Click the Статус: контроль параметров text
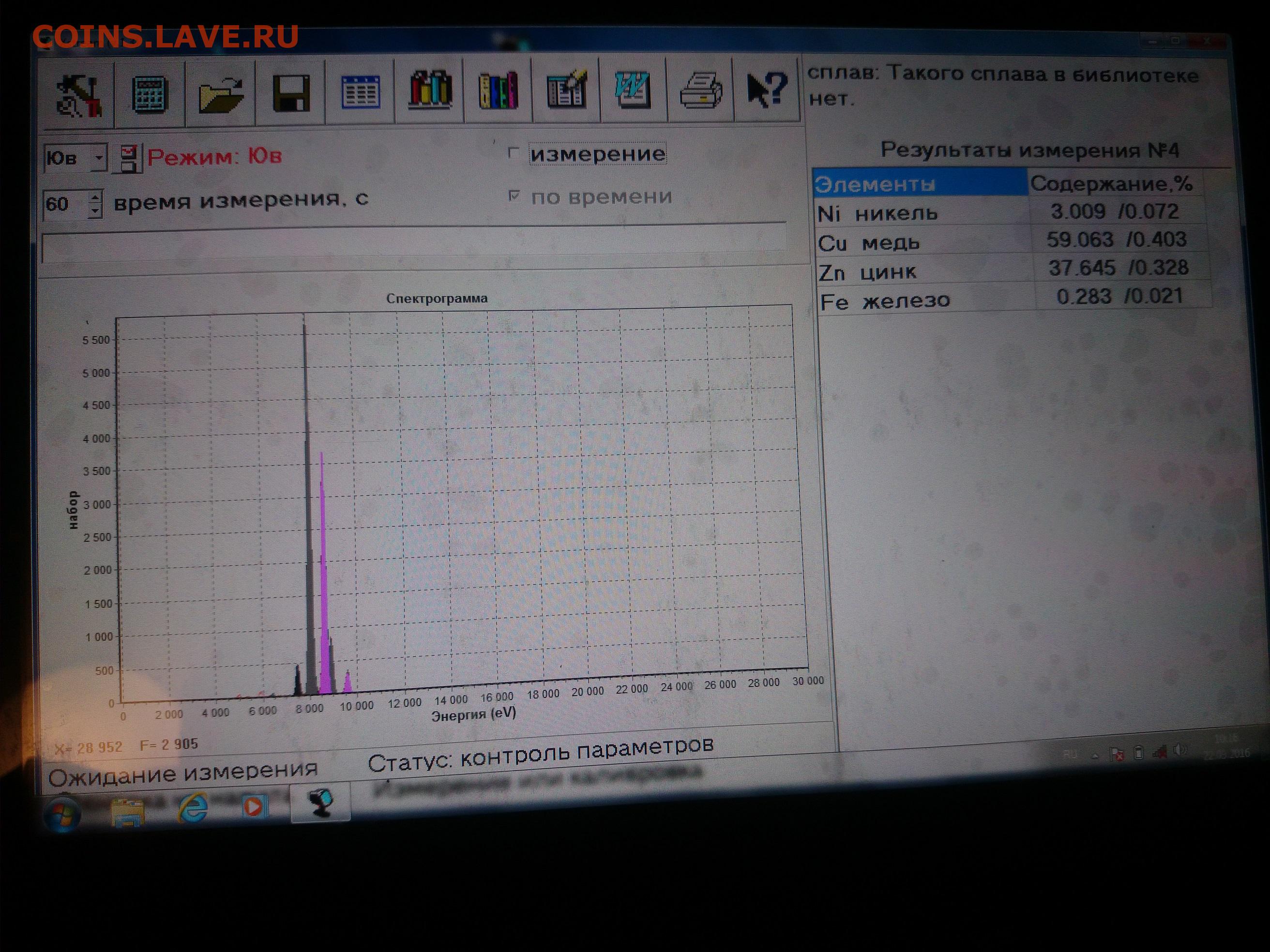The width and height of the screenshot is (1270, 952). (x=540, y=754)
